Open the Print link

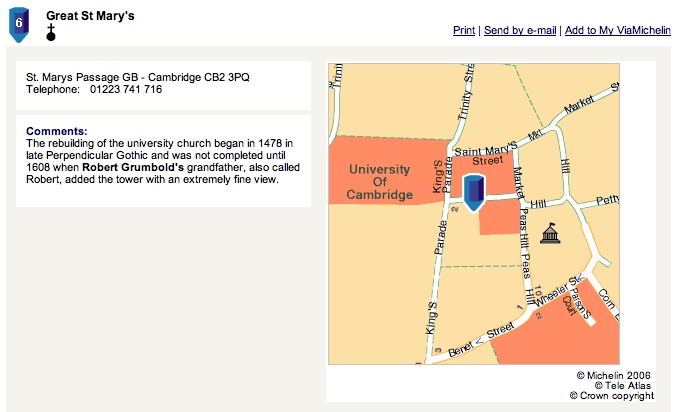pos(464,30)
